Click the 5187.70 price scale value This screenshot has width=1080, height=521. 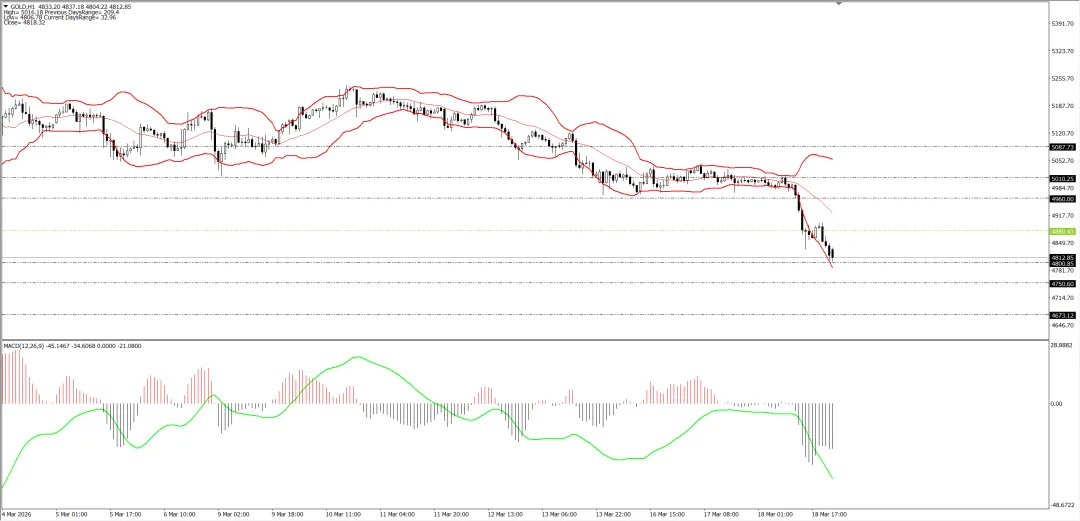pos(1063,105)
